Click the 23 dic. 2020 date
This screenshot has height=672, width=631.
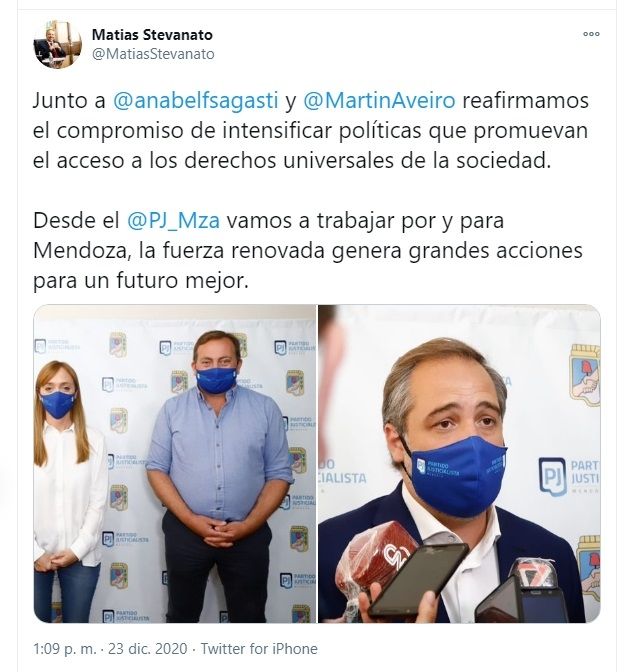pyautogui.click(x=147, y=648)
